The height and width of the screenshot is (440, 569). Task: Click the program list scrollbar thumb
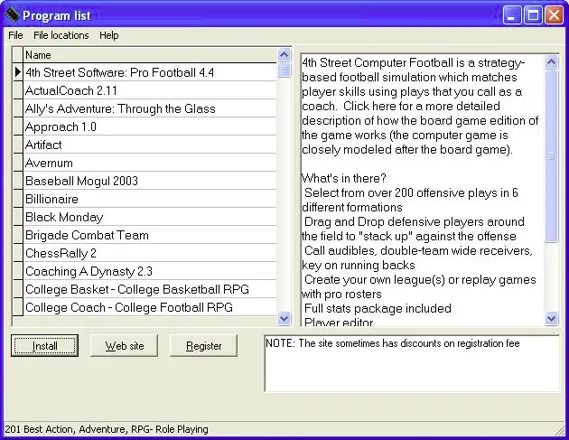click(x=284, y=70)
